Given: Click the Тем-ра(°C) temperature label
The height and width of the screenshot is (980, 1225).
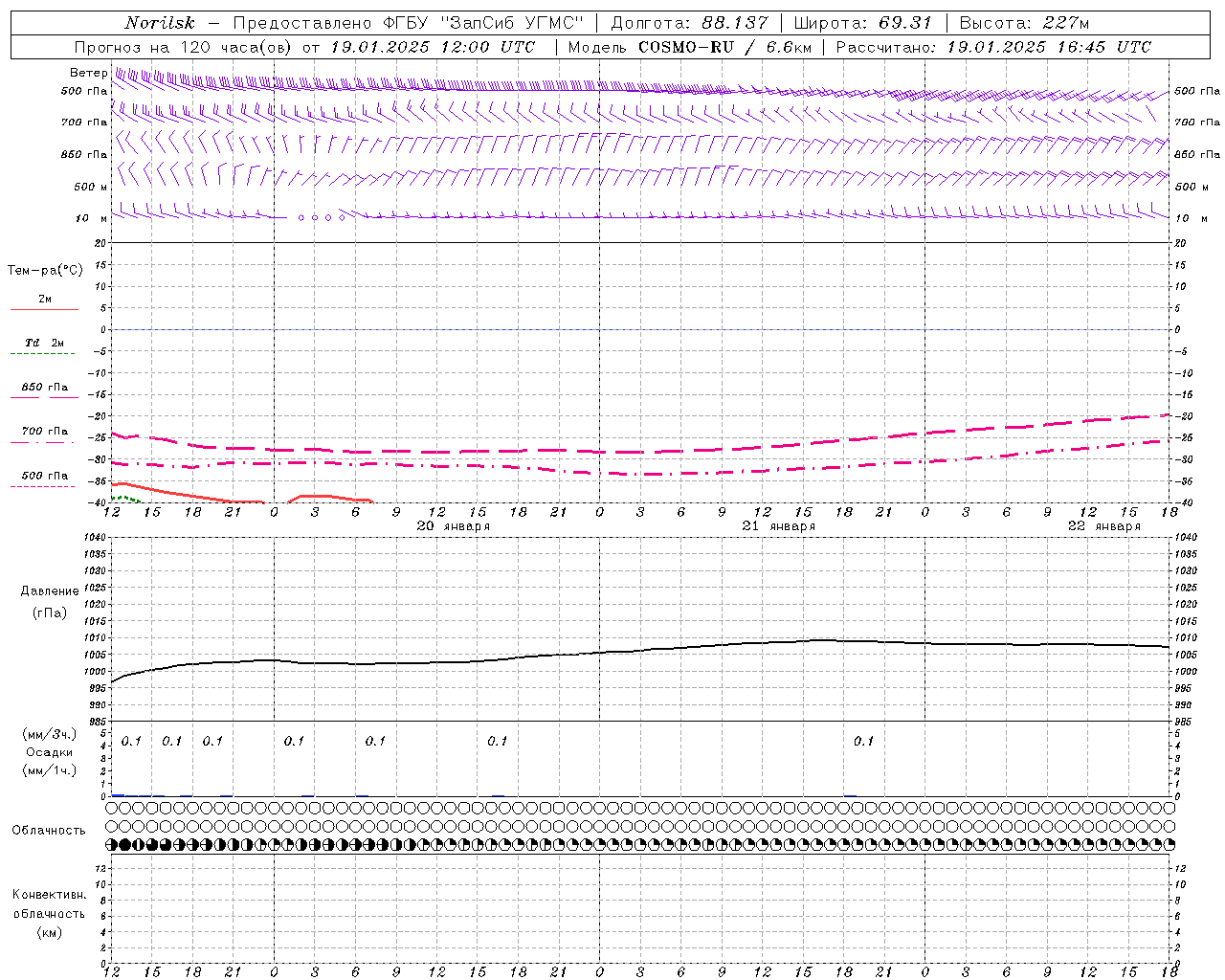Looking at the screenshot, I should coord(45,271).
